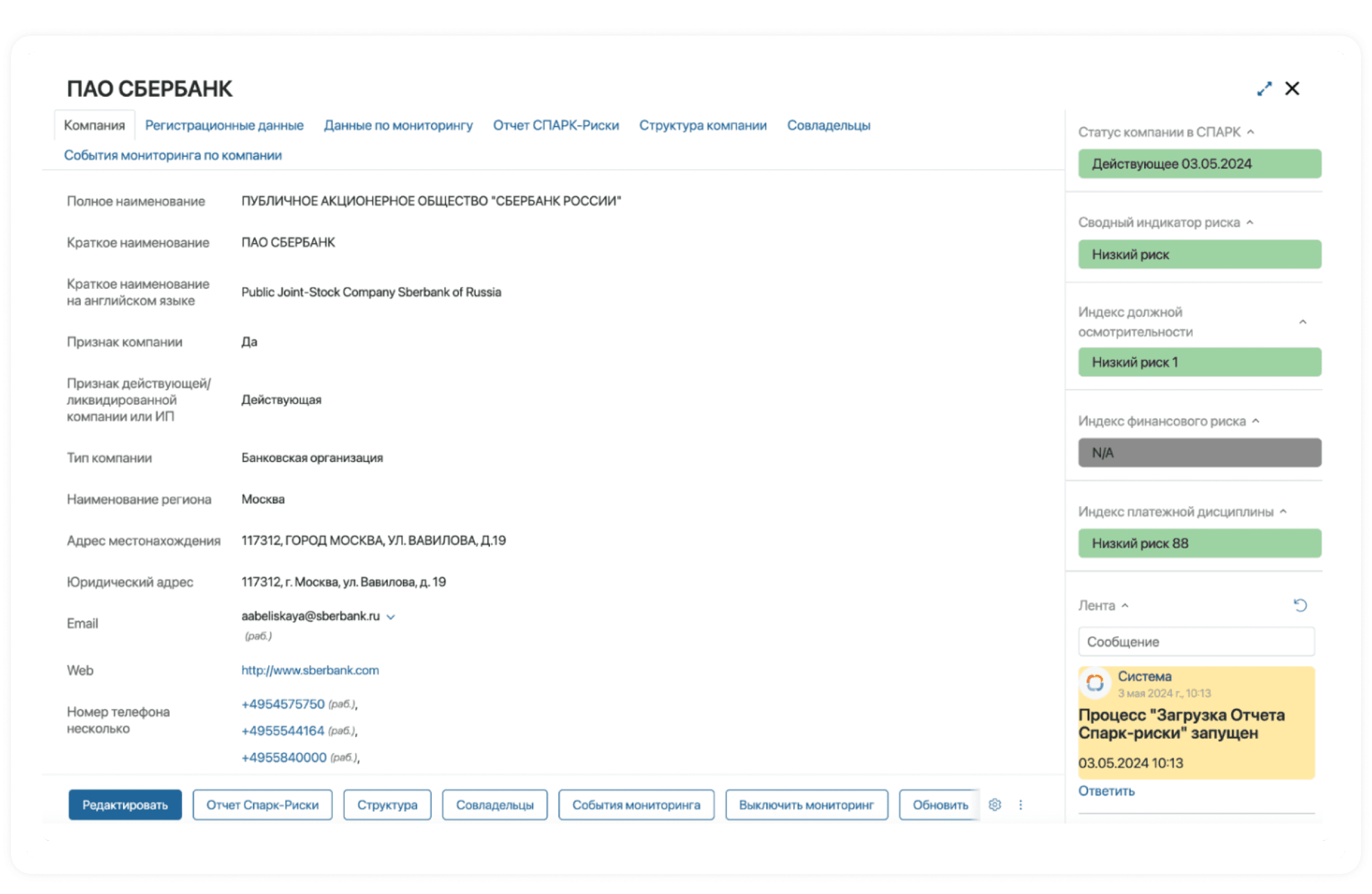Expand the card to full screen
Image resolution: width=1372 pixels, height=894 pixels.
(x=1264, y=89)
